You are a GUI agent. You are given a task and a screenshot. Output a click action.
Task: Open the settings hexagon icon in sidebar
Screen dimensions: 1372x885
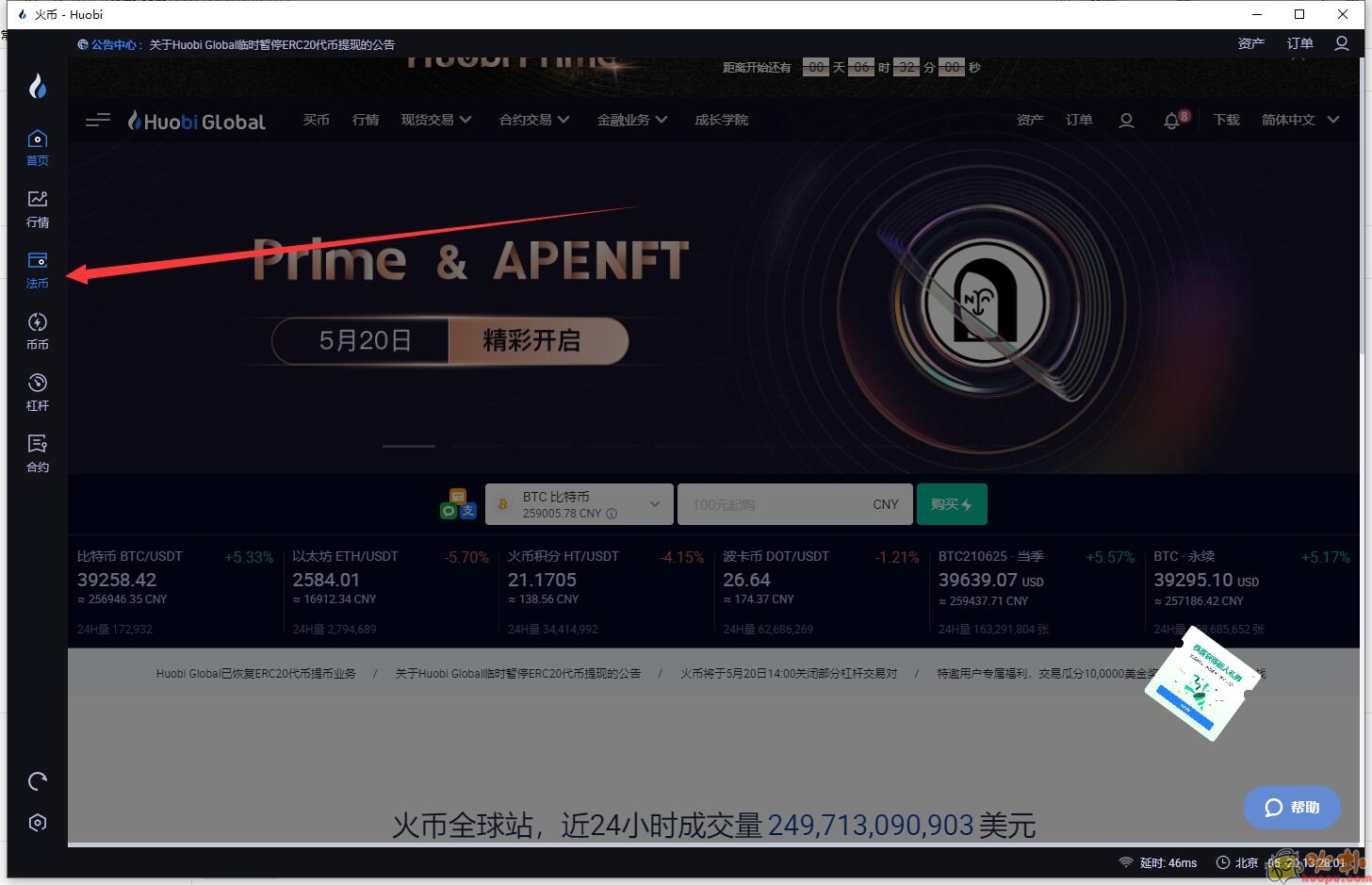coord(38,823)
